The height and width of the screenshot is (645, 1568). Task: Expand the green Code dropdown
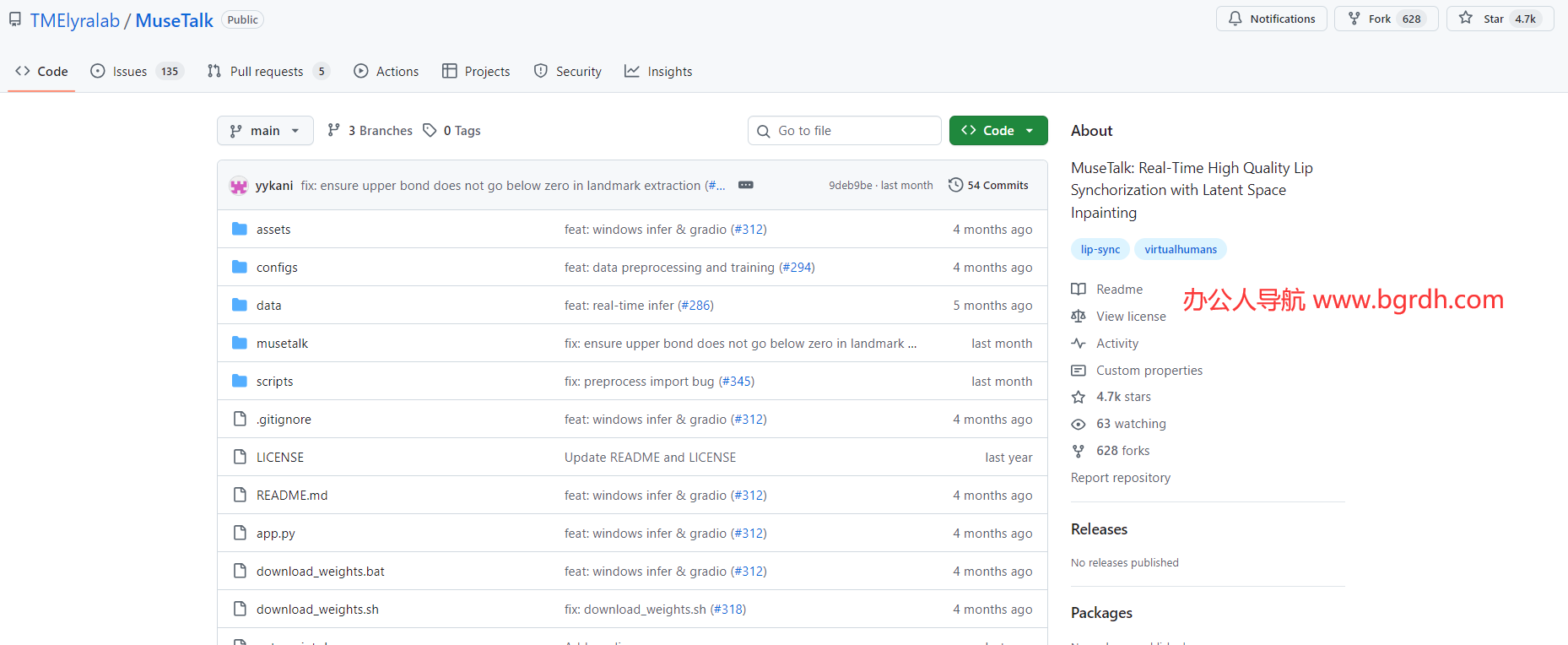click(998, 131)
